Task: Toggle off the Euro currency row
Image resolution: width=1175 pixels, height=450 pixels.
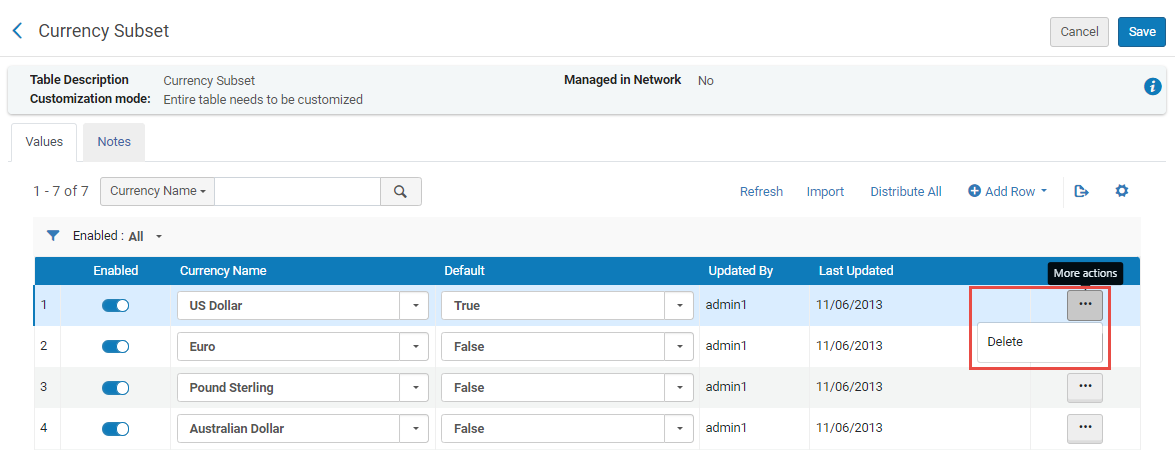Action: click(116, 347)
